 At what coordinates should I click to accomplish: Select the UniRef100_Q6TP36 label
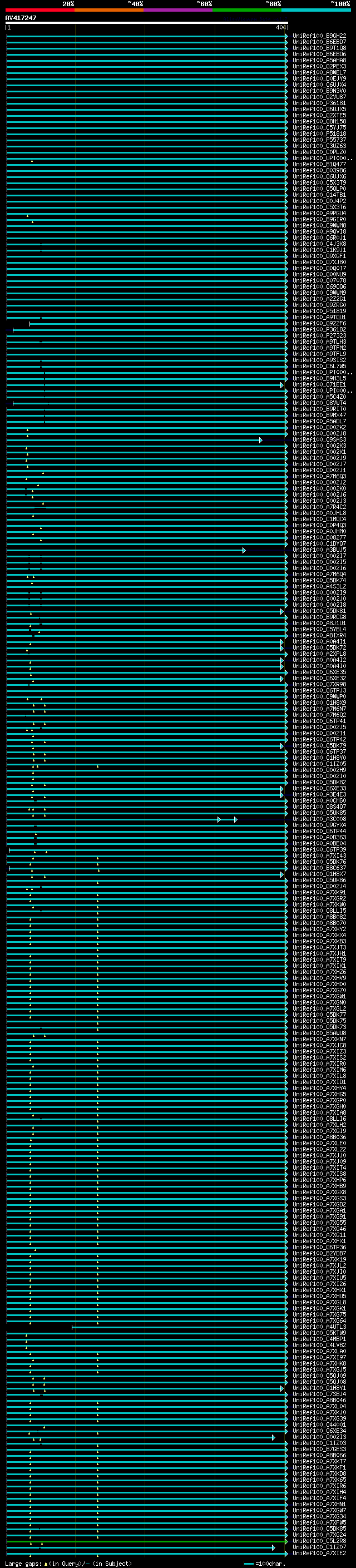click(x=319, y=1248)
